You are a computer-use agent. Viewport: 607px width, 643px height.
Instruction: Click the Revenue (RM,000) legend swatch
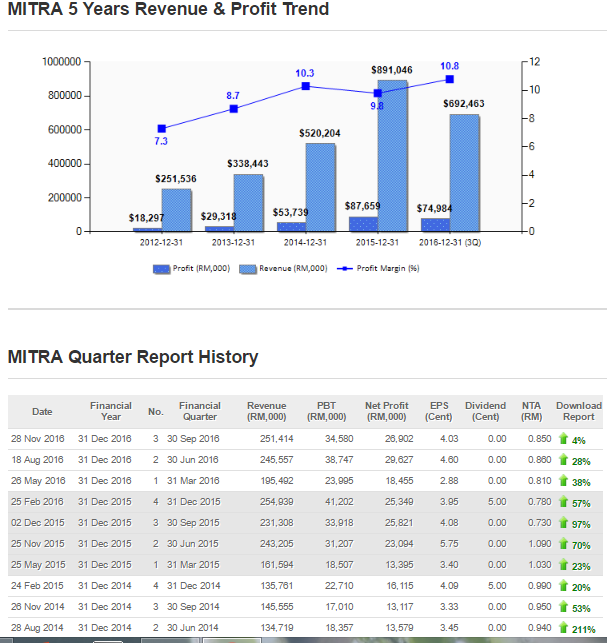248,269
